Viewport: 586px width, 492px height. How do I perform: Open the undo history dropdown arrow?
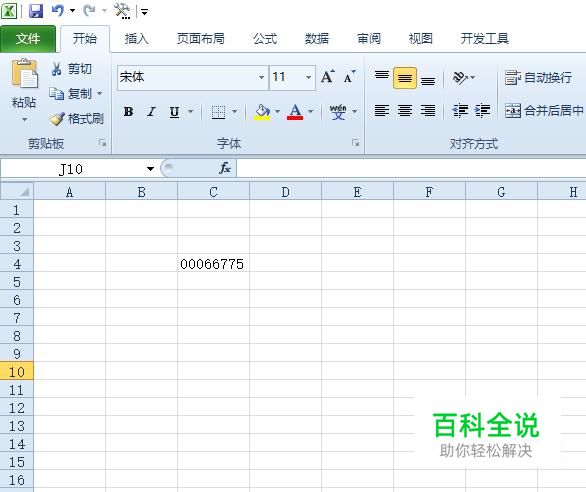73,11
